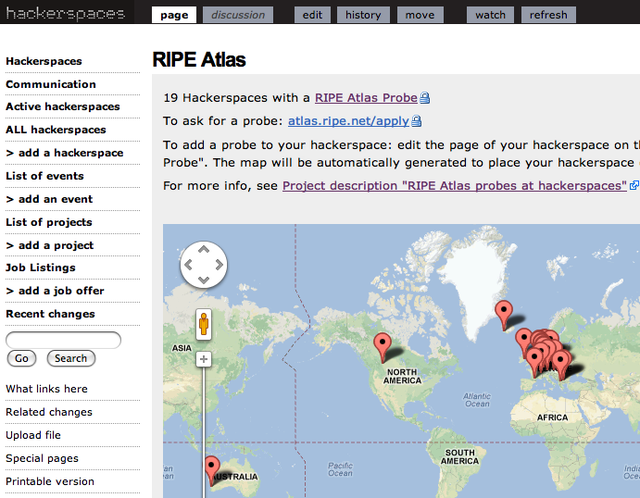Click '> add a job offer' link
This screenshot has width=640, height=498.
click(x=55, y=291)
